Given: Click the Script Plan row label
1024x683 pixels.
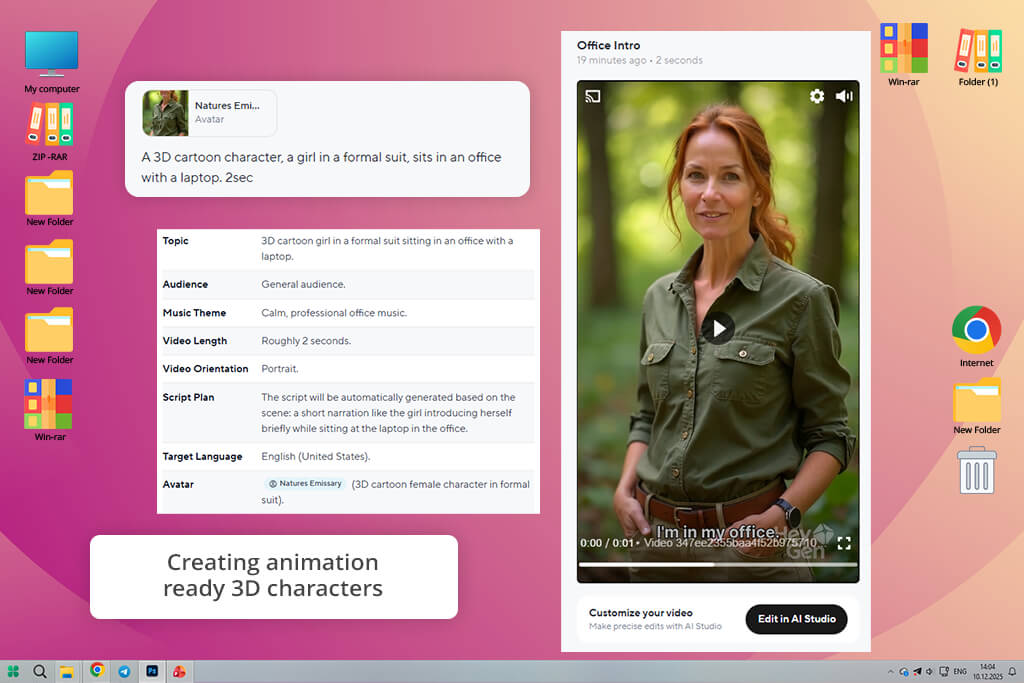Looking at the screenshot, I should pyautogui.click(x=188, y=397).
